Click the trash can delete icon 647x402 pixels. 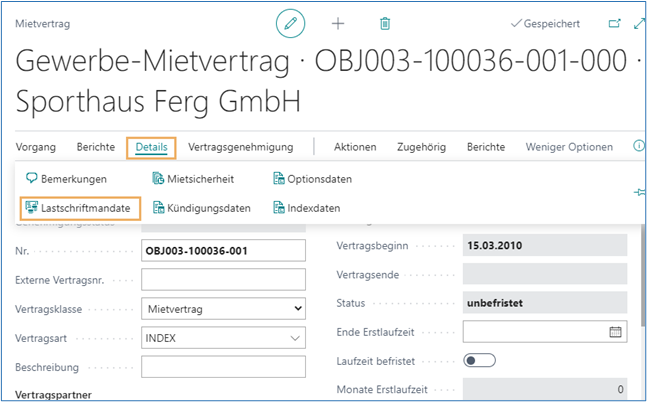pos(385,24)
